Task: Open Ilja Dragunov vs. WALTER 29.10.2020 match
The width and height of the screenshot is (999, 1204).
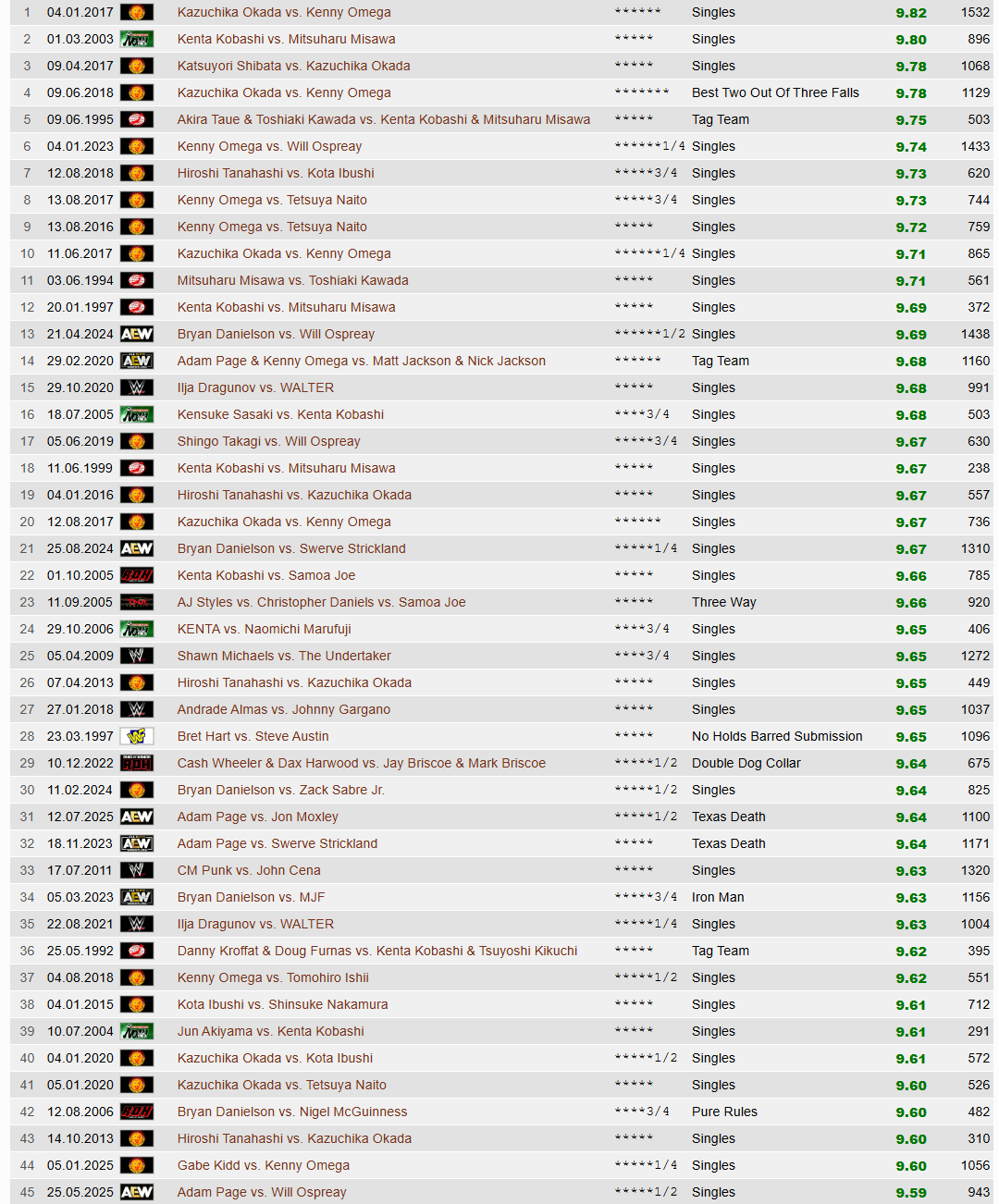Action: 256,388
